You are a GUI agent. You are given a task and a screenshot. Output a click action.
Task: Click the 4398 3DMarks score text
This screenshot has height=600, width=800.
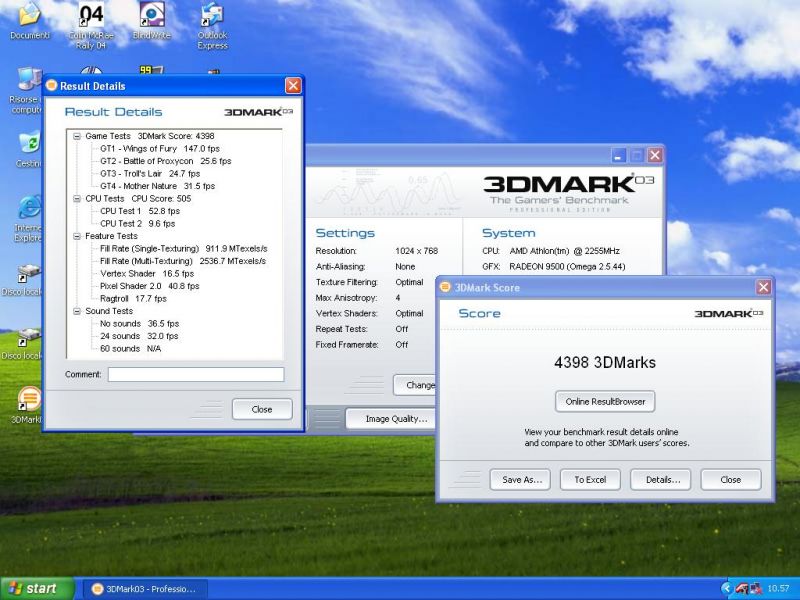click(605, 362)
